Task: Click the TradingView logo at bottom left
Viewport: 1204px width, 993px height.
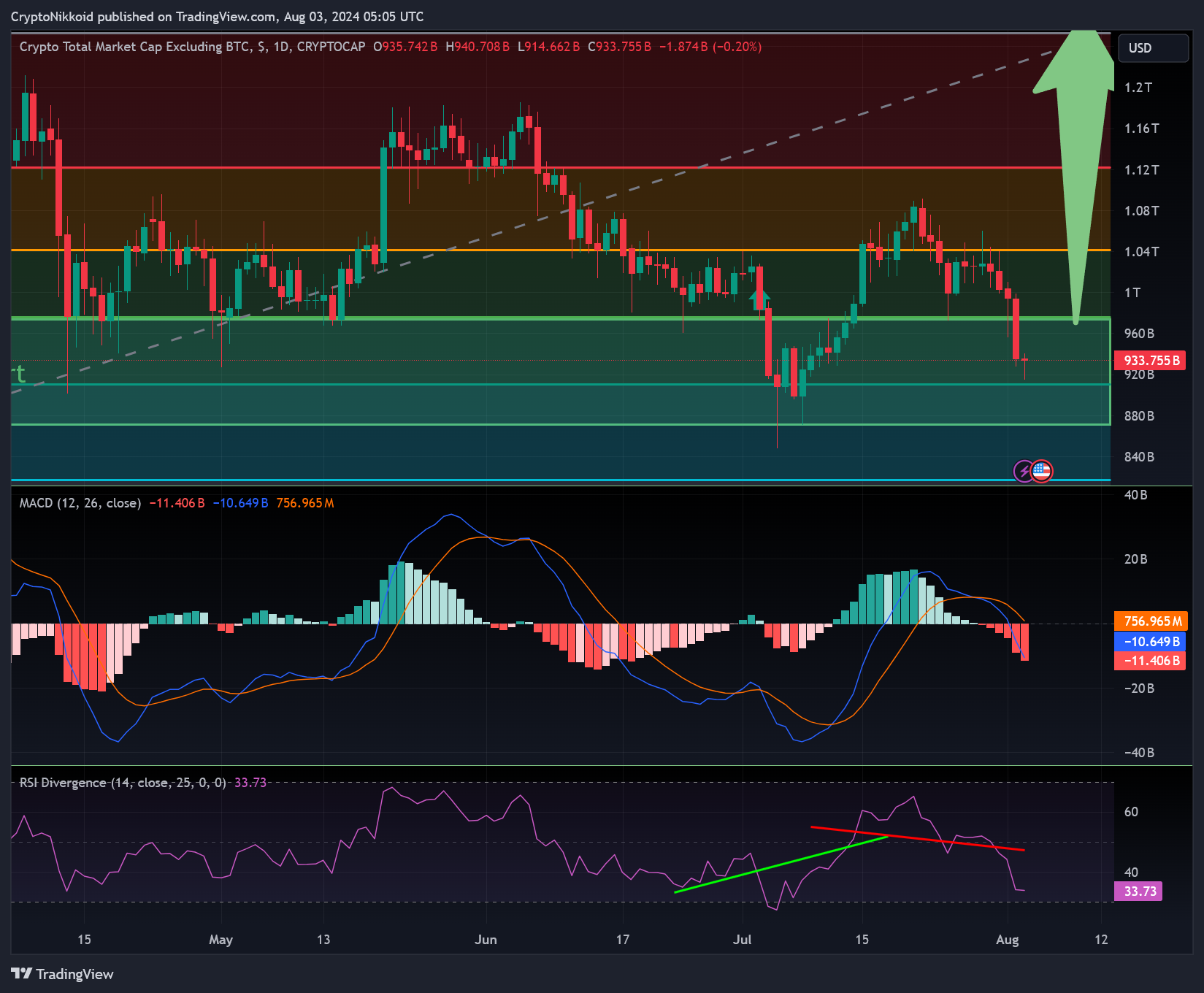Action: pyautogui.click(x=62, y=974)
